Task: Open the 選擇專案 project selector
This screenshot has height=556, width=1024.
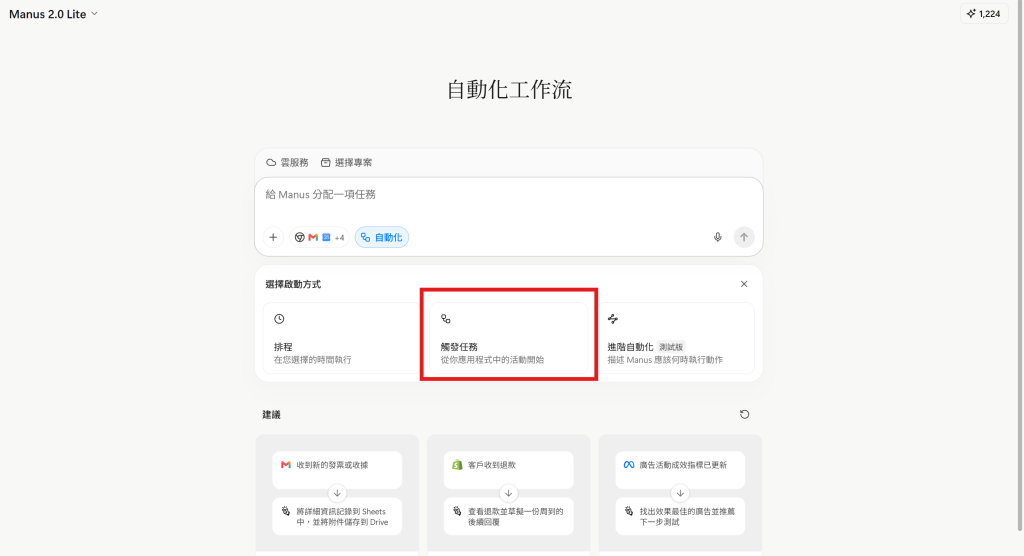Action: (x=346, y=163)
